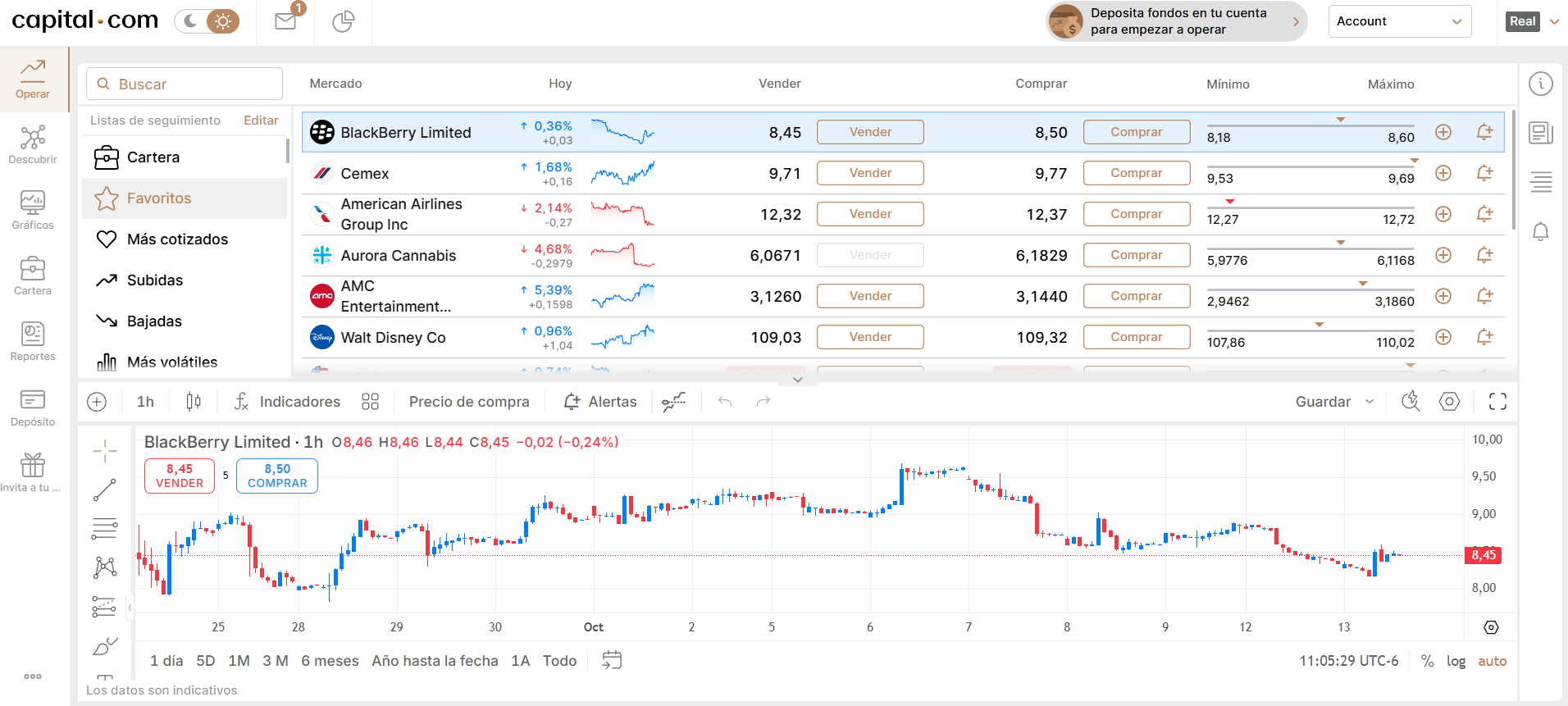Collapse the market list with the chevron
This screenshot has height=706, width=1568.
(798, 380)
